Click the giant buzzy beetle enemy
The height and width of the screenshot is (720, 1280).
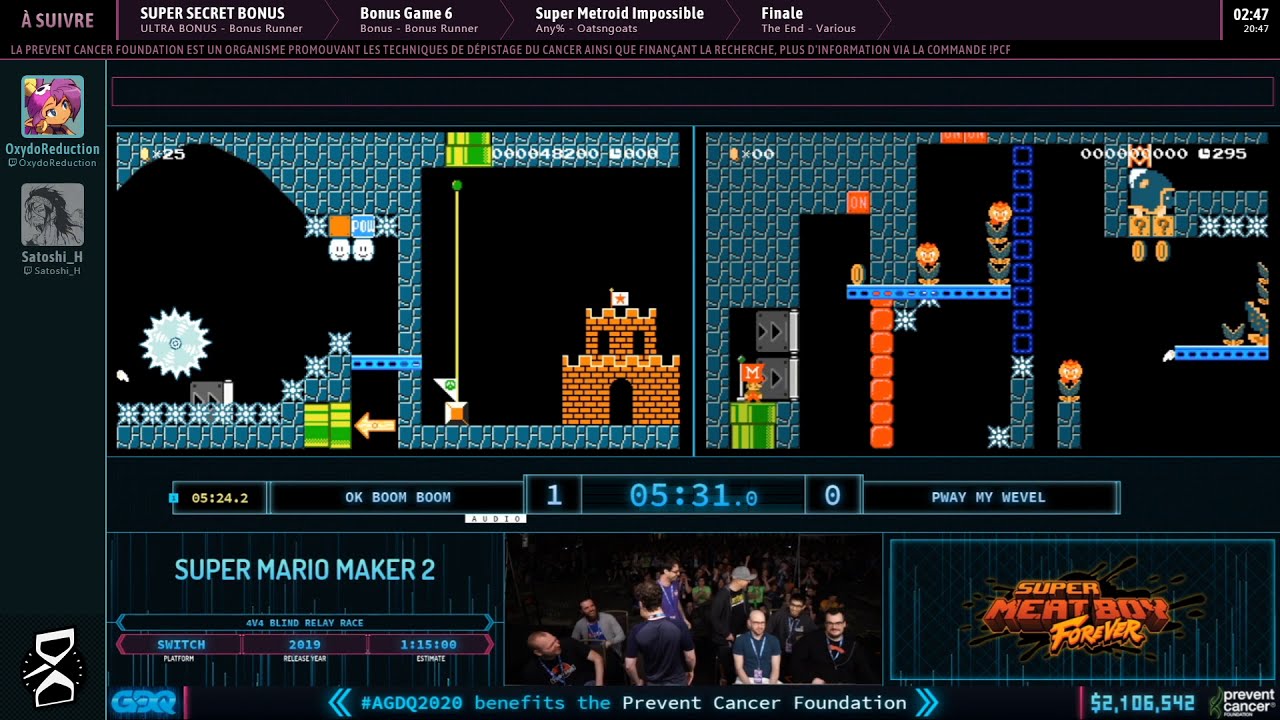coord(1150,190)
